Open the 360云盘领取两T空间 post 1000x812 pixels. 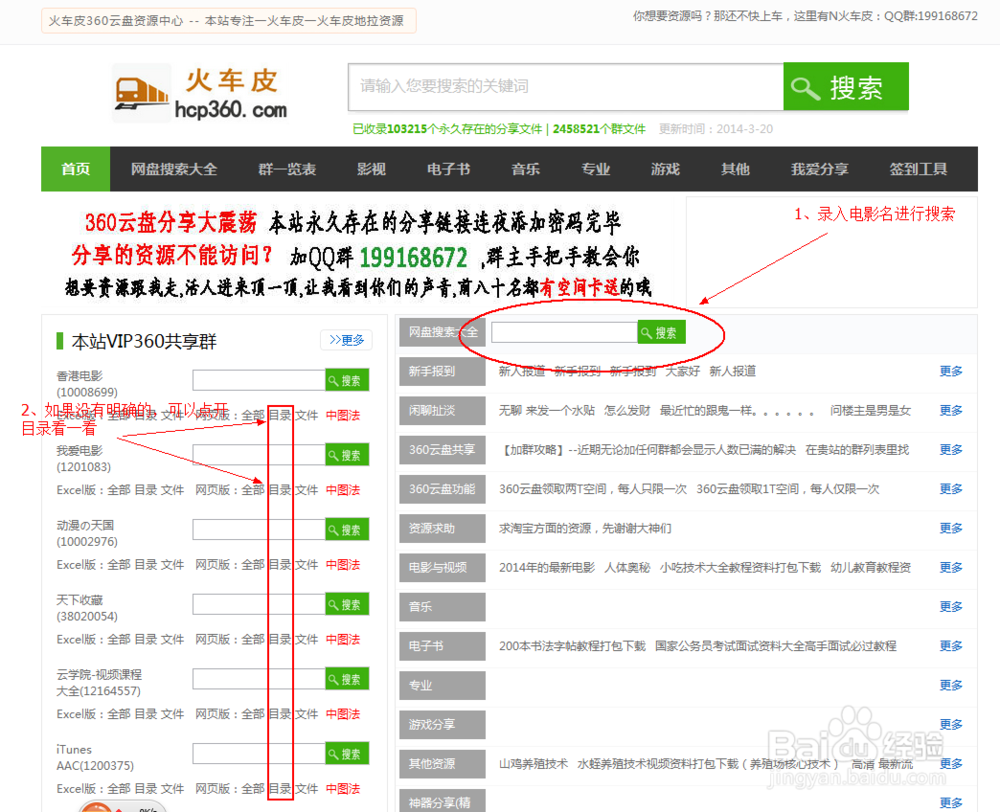592,489
